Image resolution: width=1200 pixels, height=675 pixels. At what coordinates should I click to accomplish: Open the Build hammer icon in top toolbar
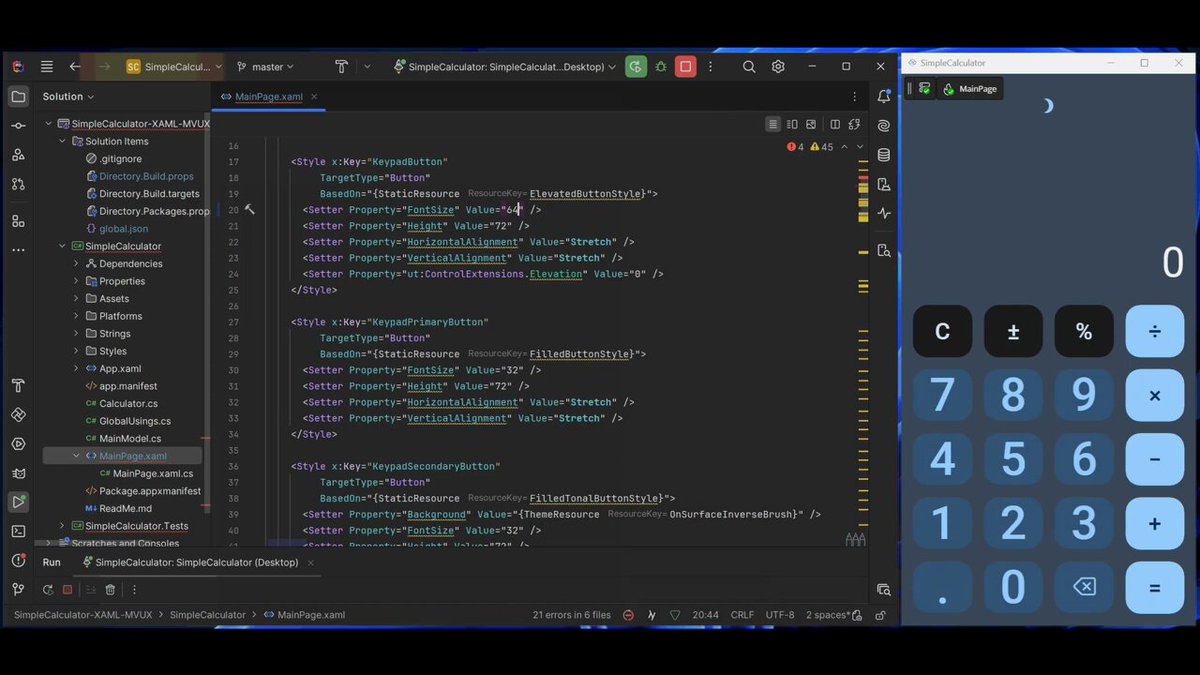point(341,67)
